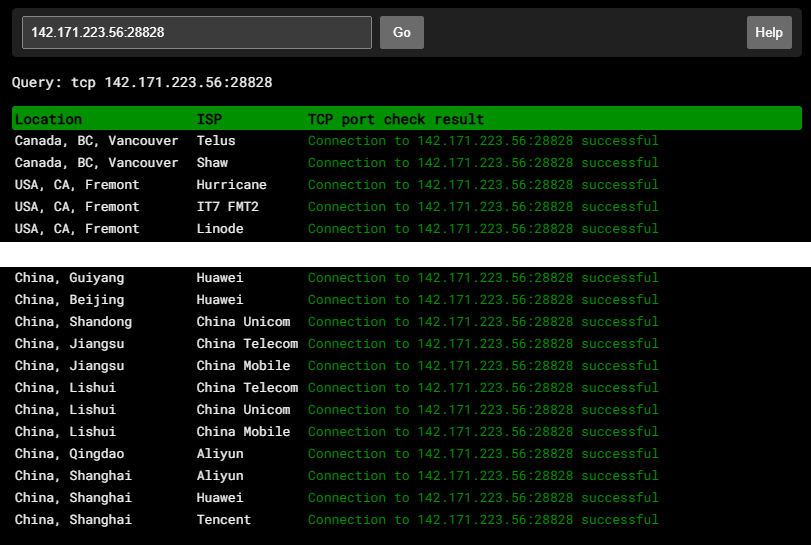This screenshot has width=811, height=545.
Task: Click the Go button
Action: [401, 32]
